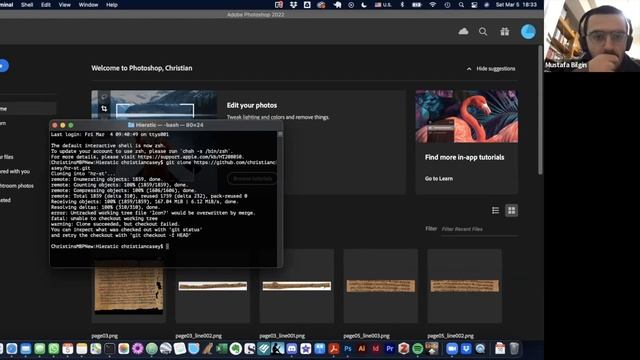Viewport: 640px width, 360px height.
Task: Open InDesign from the Dock
Action: (x=376, y=349)
